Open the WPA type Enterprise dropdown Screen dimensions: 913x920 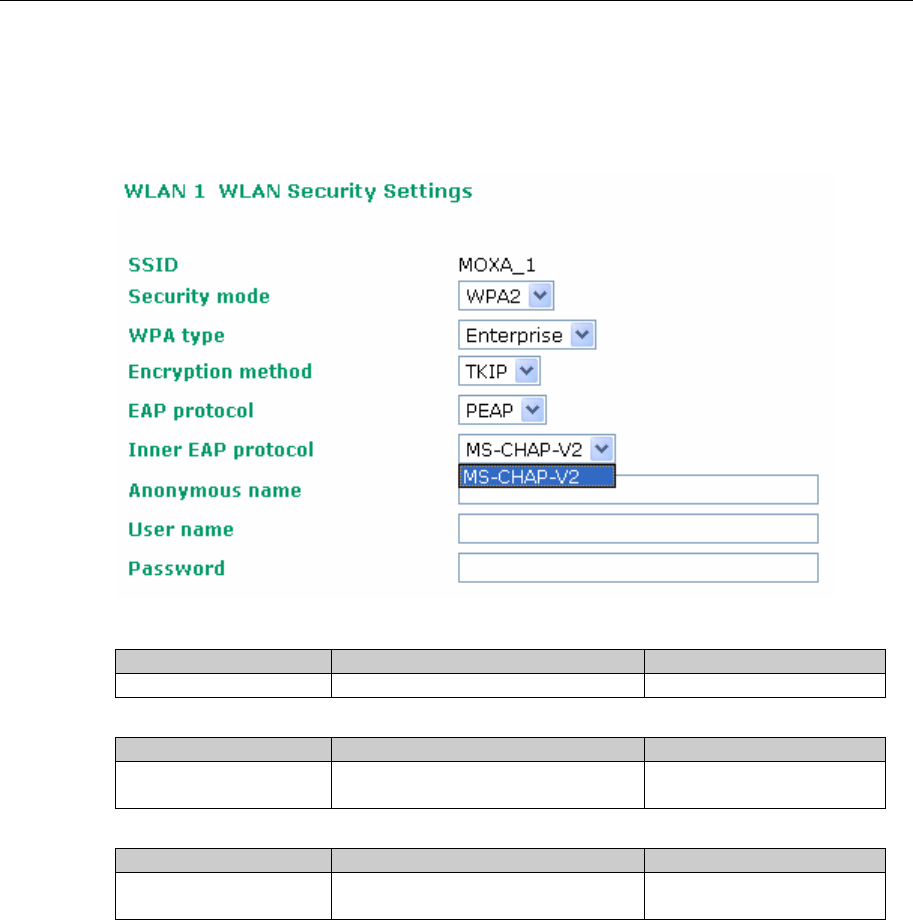point(527,335)
